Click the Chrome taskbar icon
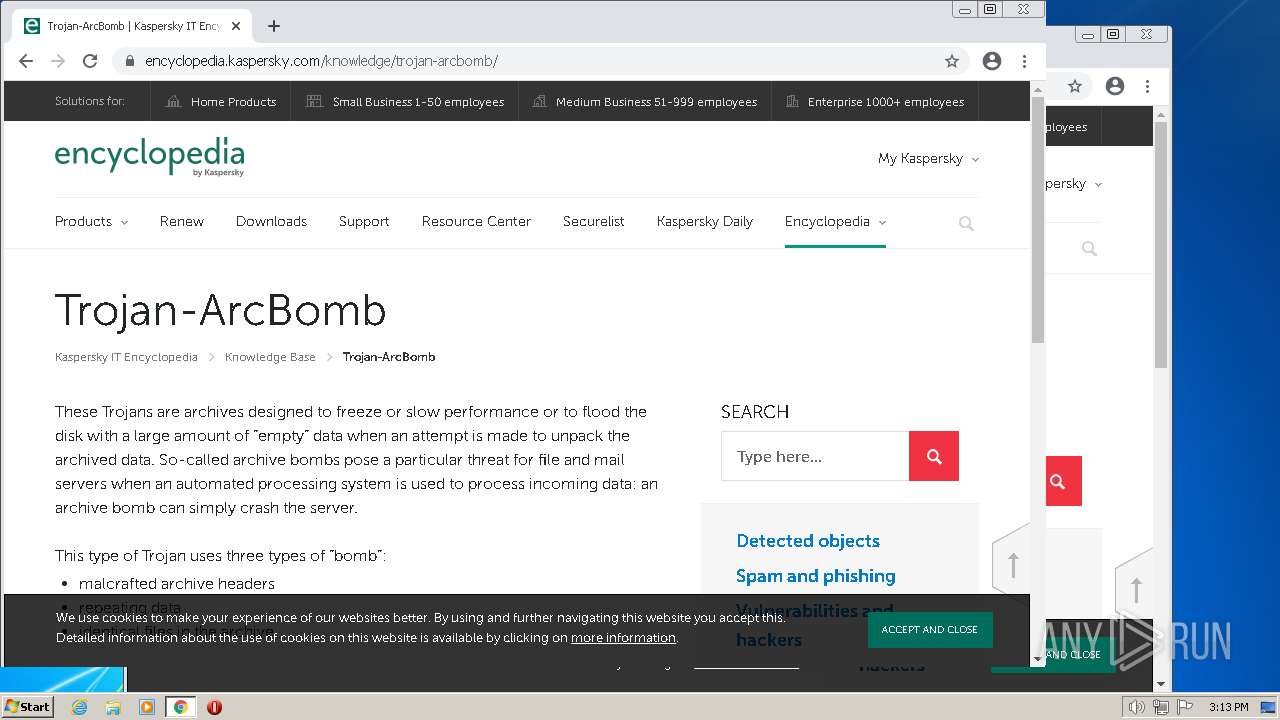This screenshot has width=1280, height=720. pos(180,707)
